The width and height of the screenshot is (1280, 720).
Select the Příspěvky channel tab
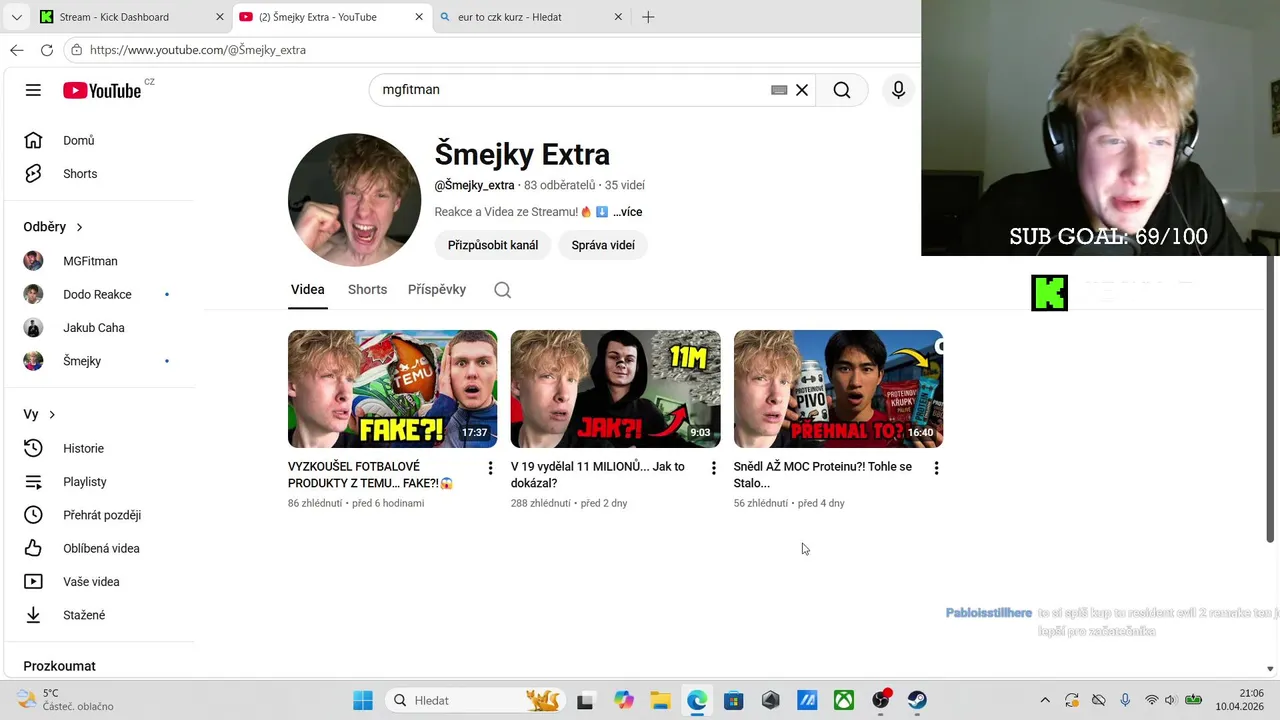[437, 290]
